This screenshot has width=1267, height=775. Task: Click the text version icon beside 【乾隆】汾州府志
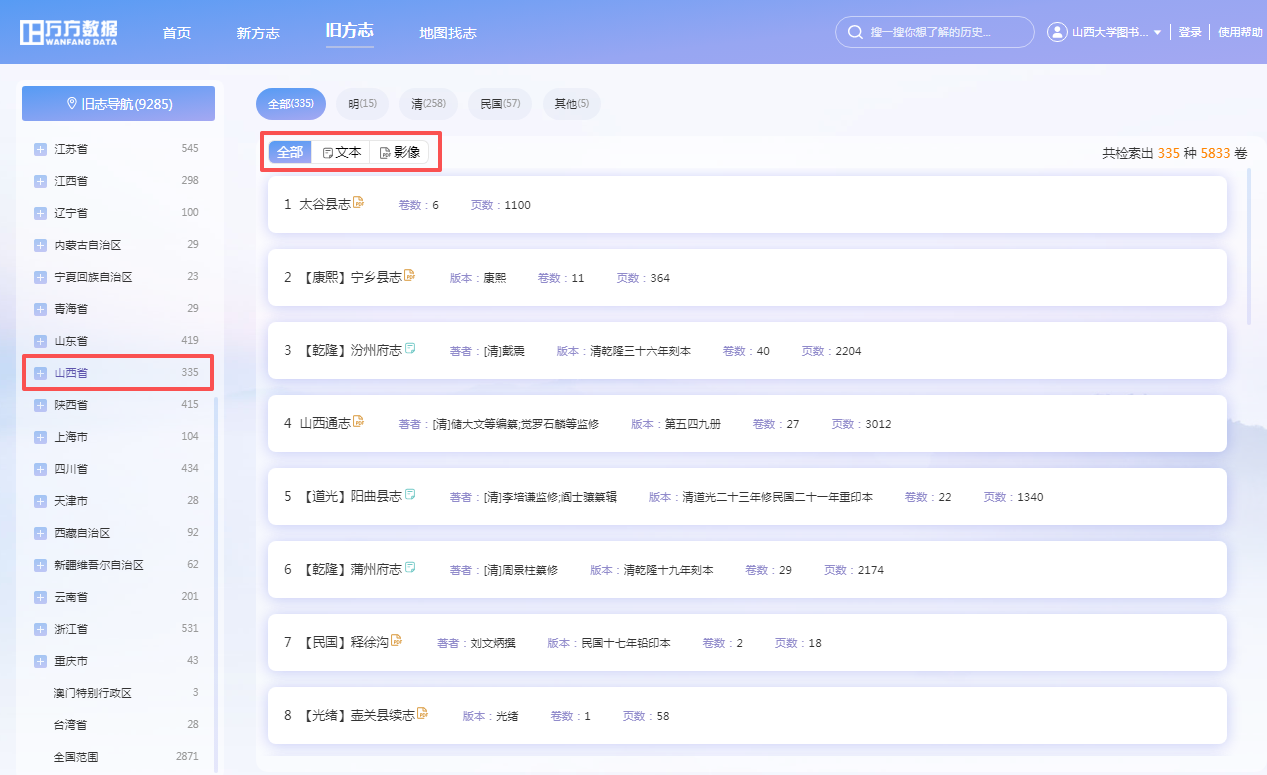tap(408, 346)
